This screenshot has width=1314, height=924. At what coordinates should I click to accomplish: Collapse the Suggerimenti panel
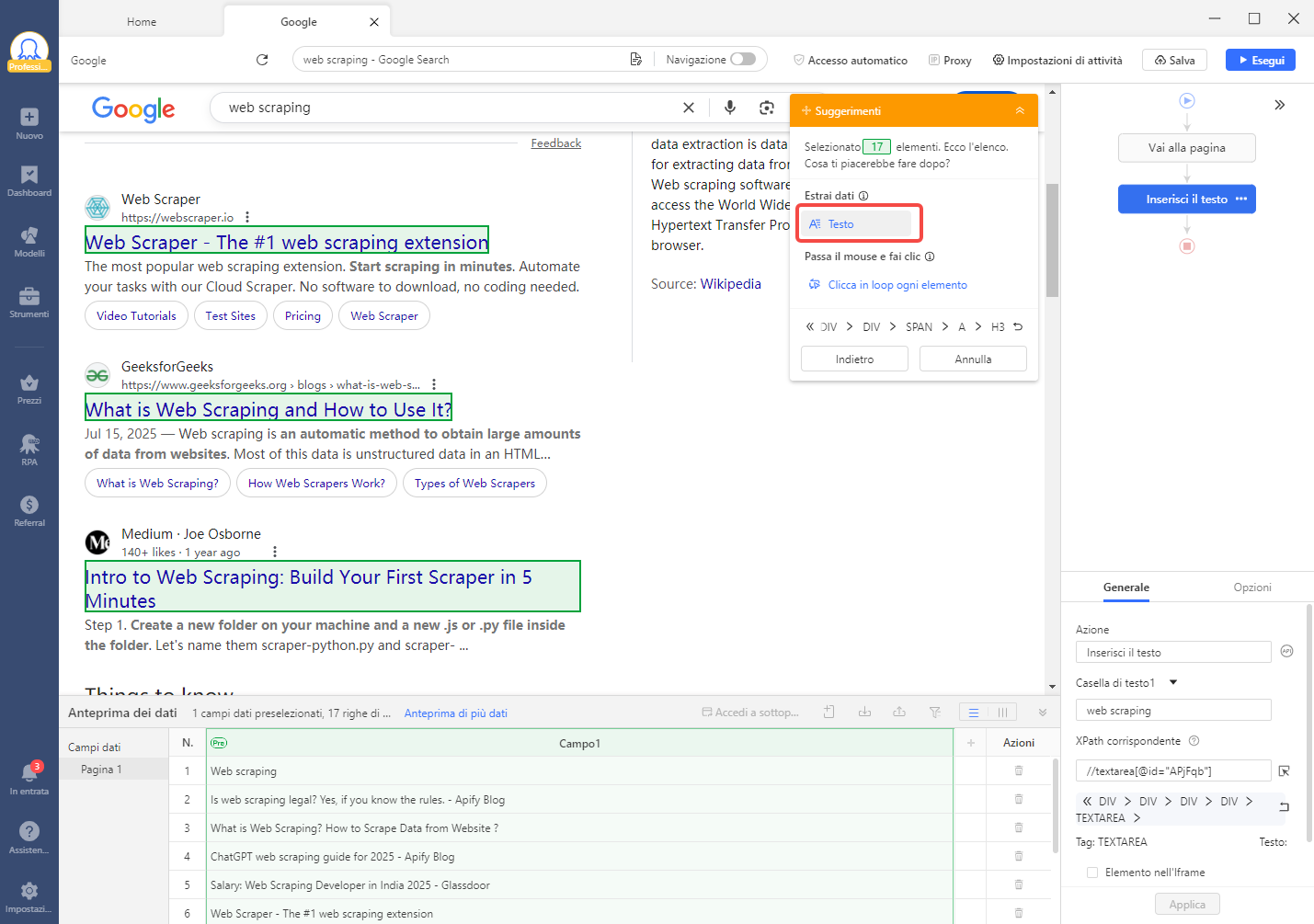(1020, 110)
